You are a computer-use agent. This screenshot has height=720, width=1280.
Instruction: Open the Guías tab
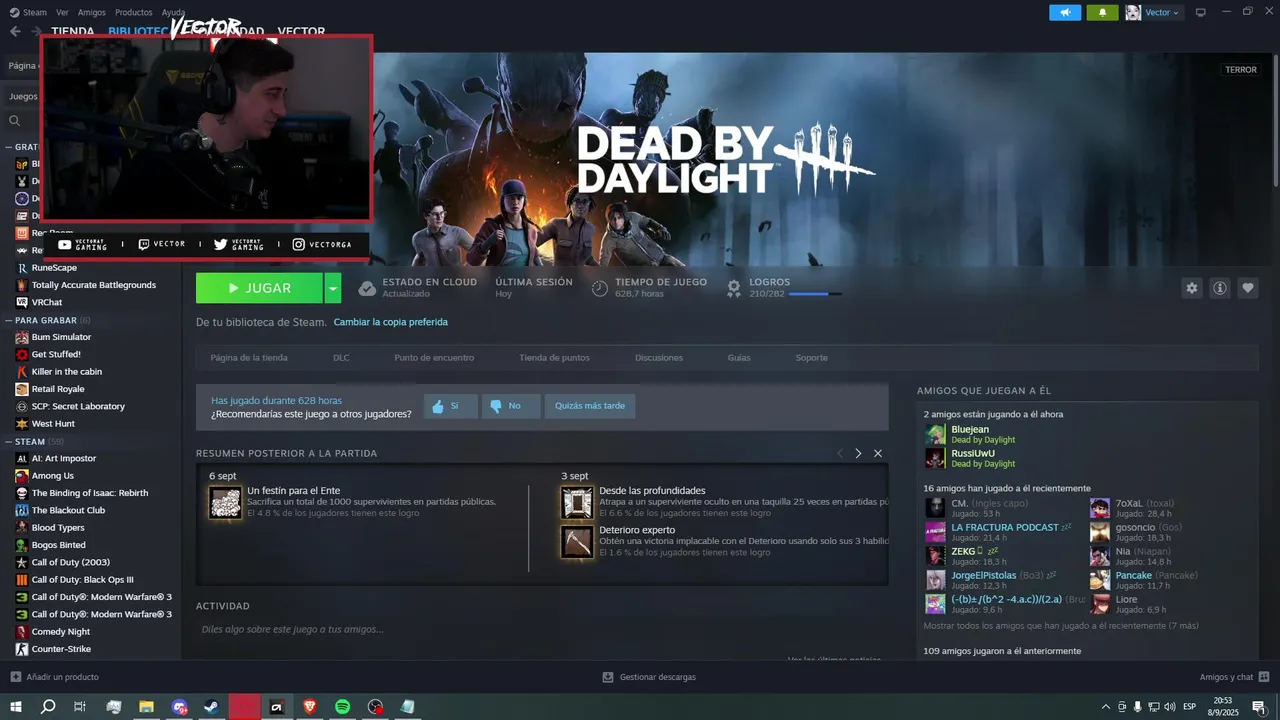coord(739,357)
